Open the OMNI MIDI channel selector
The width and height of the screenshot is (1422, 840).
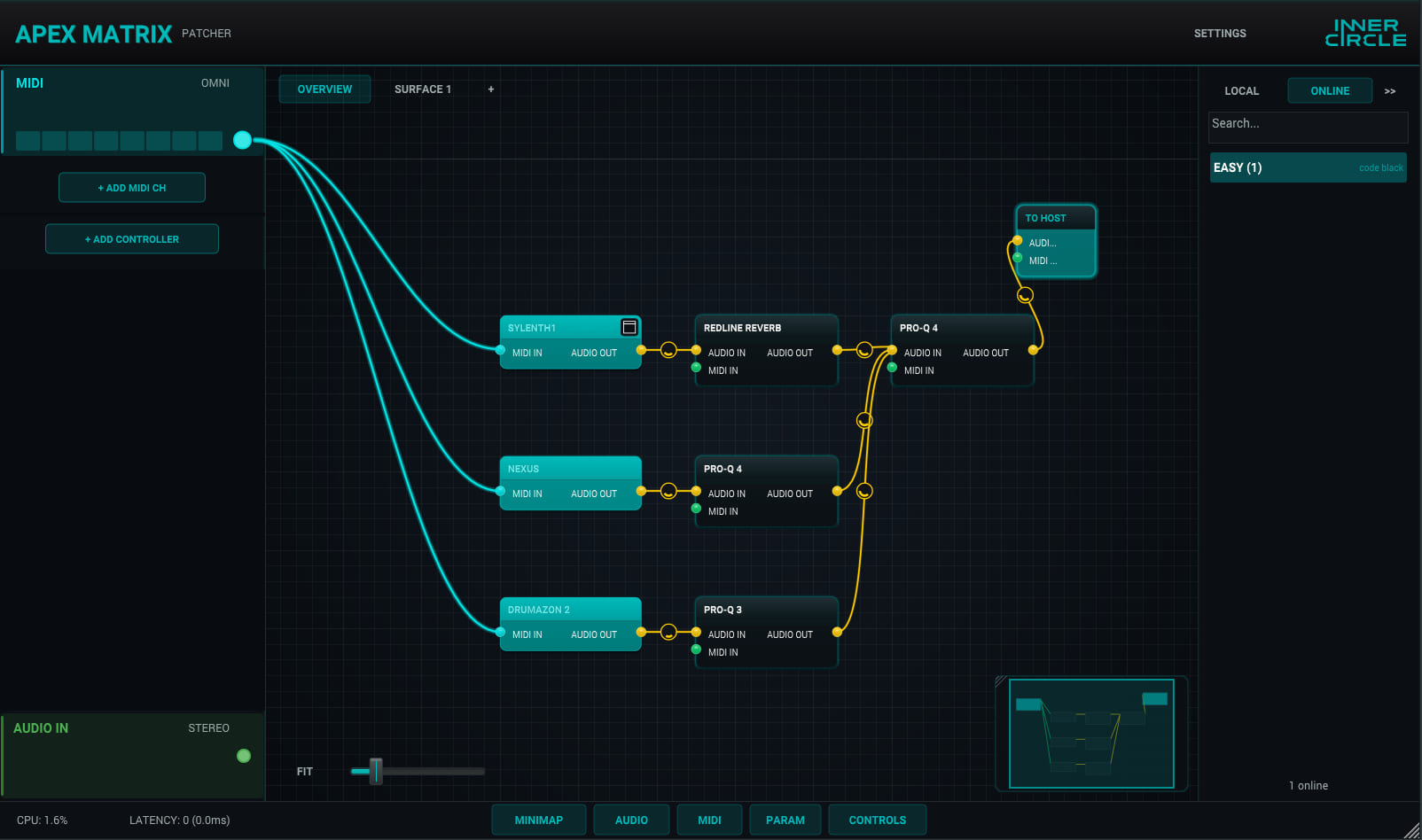pos(215,83)
